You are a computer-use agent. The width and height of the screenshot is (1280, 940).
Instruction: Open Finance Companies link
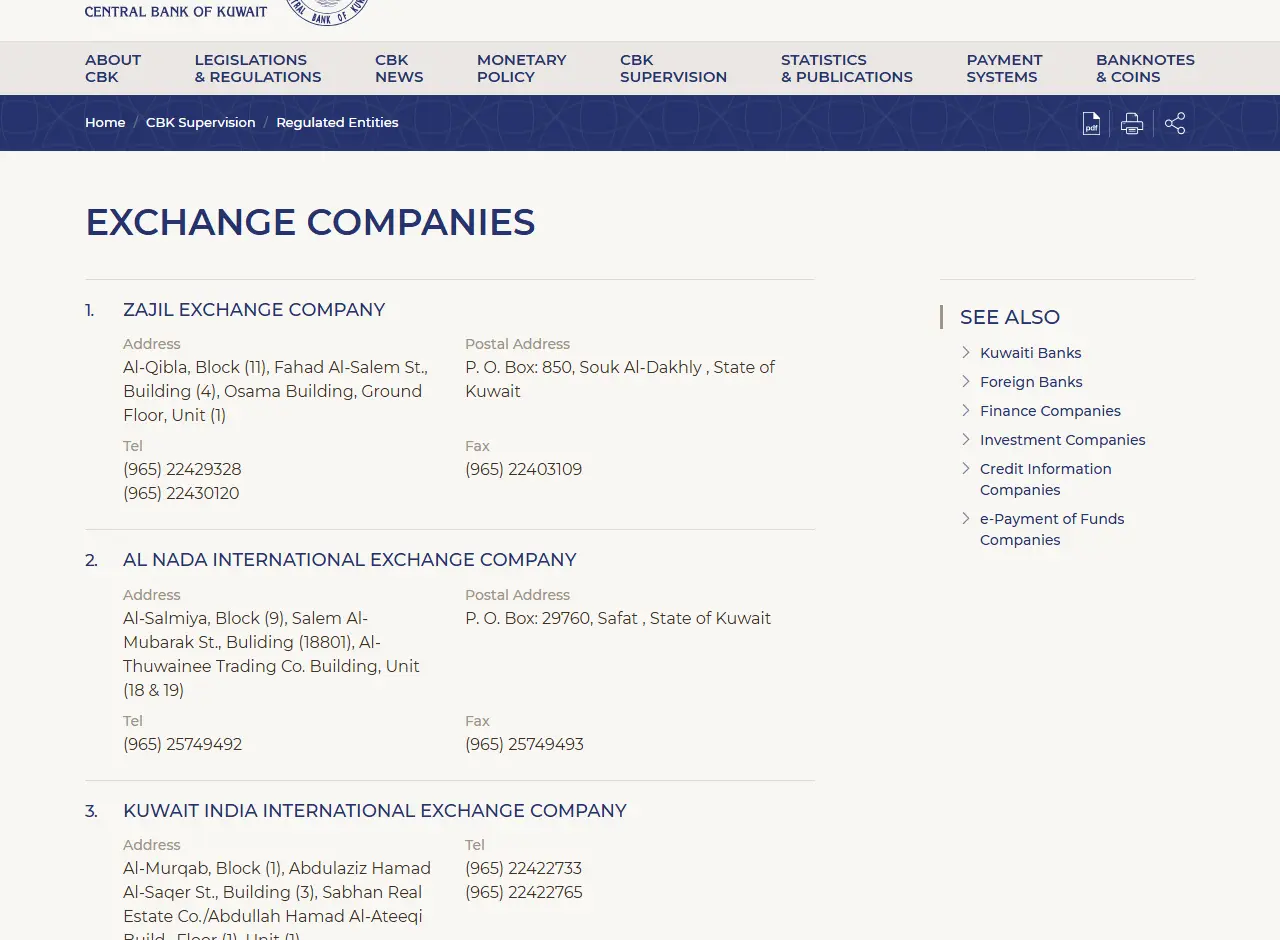[x=1050, y=411]
